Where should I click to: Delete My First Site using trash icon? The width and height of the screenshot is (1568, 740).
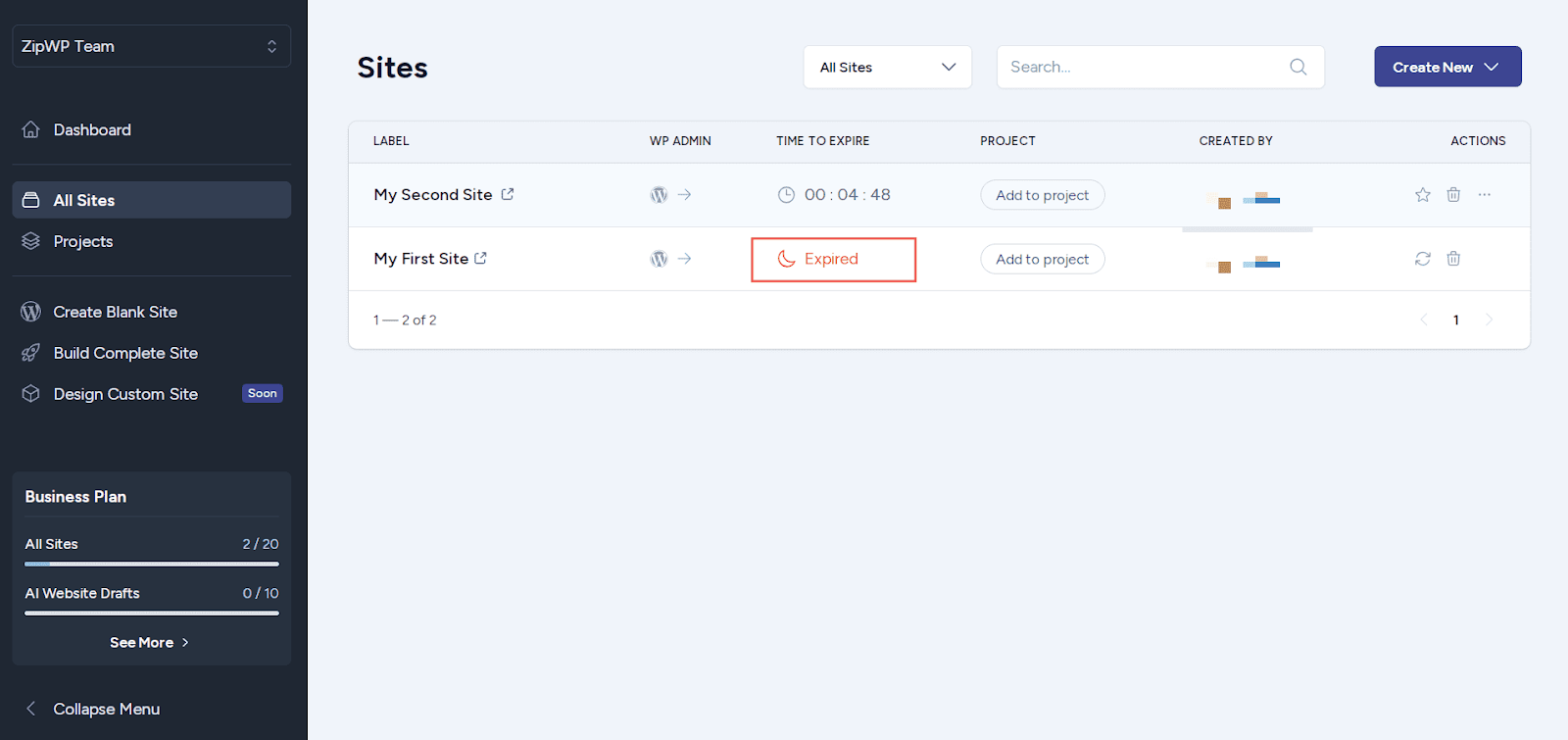pyautogui.click(x=1453, y=259)
